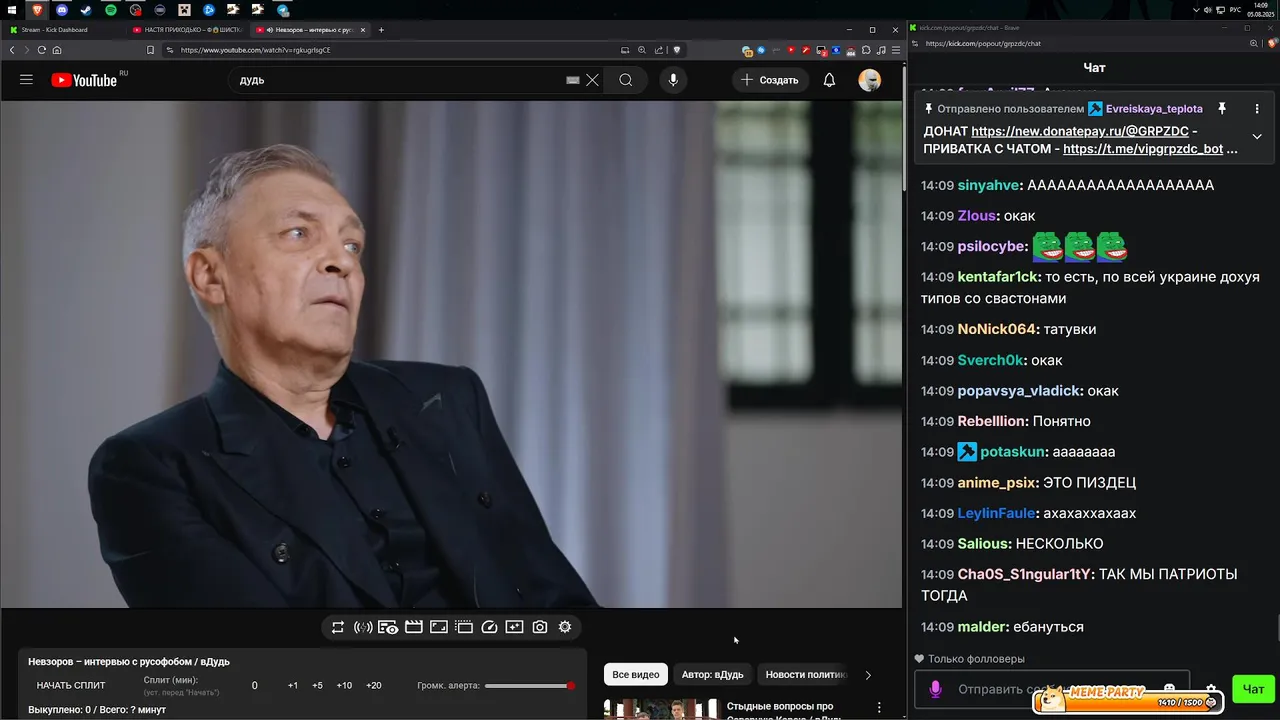Show more filter chips with right chevron
The height and width of the screenshot is (720, 1280).
(x=868, y=675)
